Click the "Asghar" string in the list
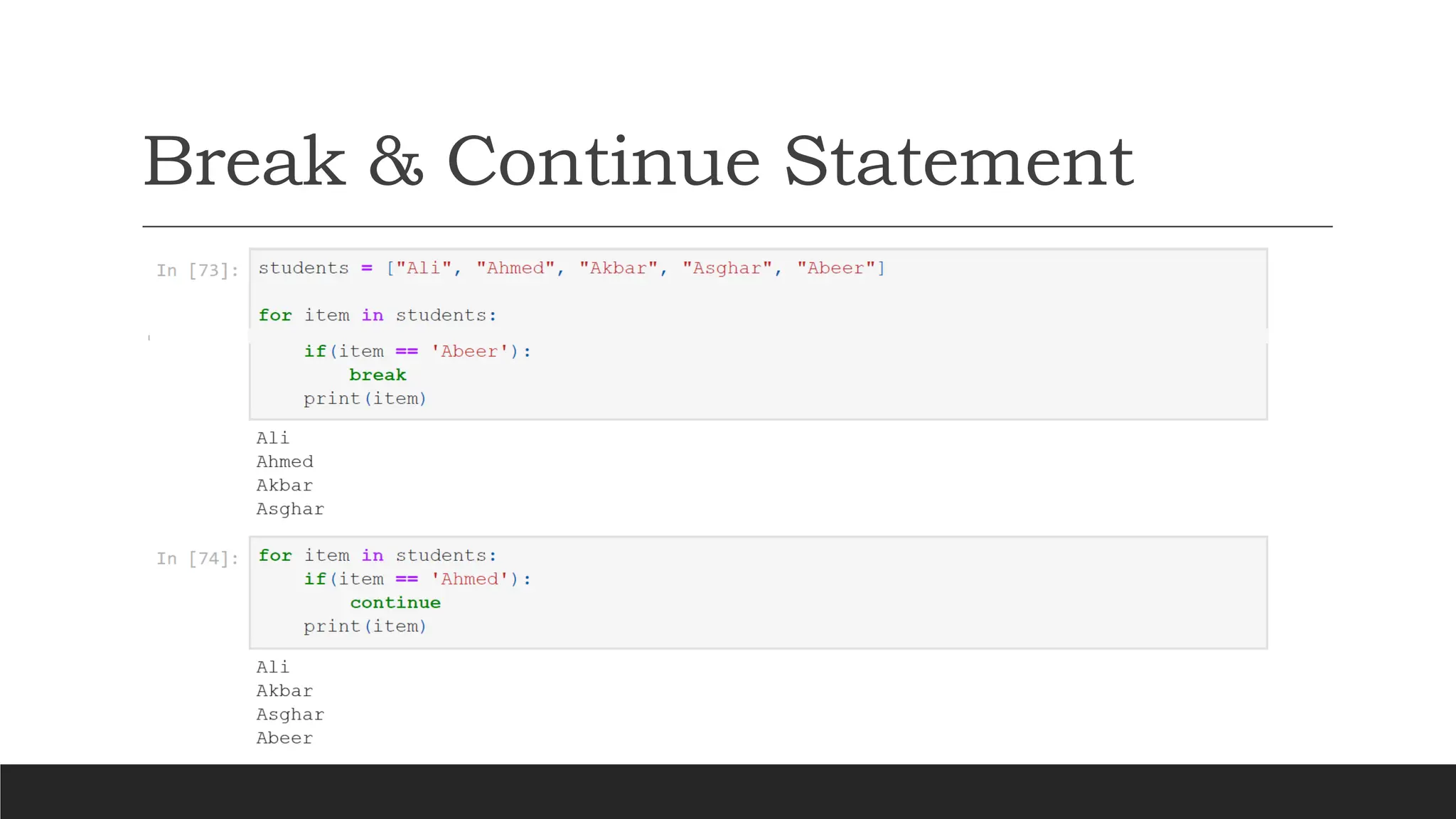This screenshot has height=819, width=1456. point(727,268)
